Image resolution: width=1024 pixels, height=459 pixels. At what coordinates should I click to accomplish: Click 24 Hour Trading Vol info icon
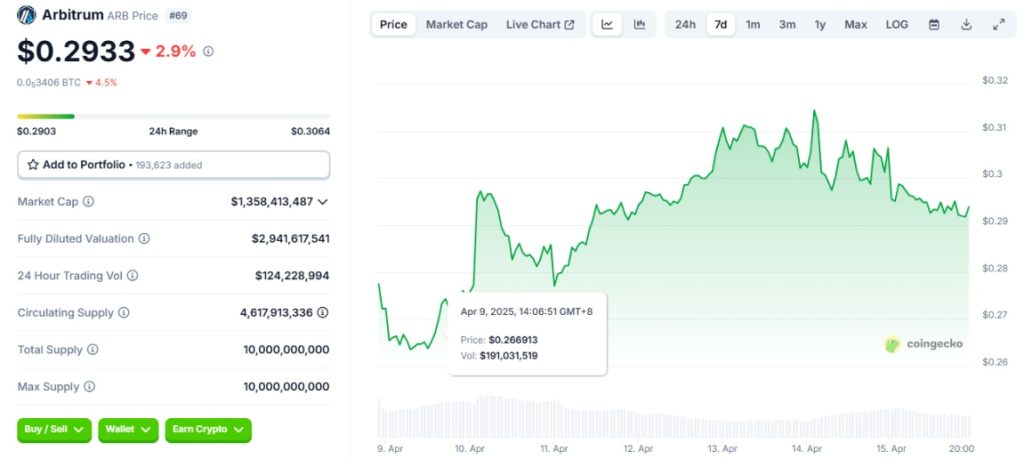(x=132, y=276)
